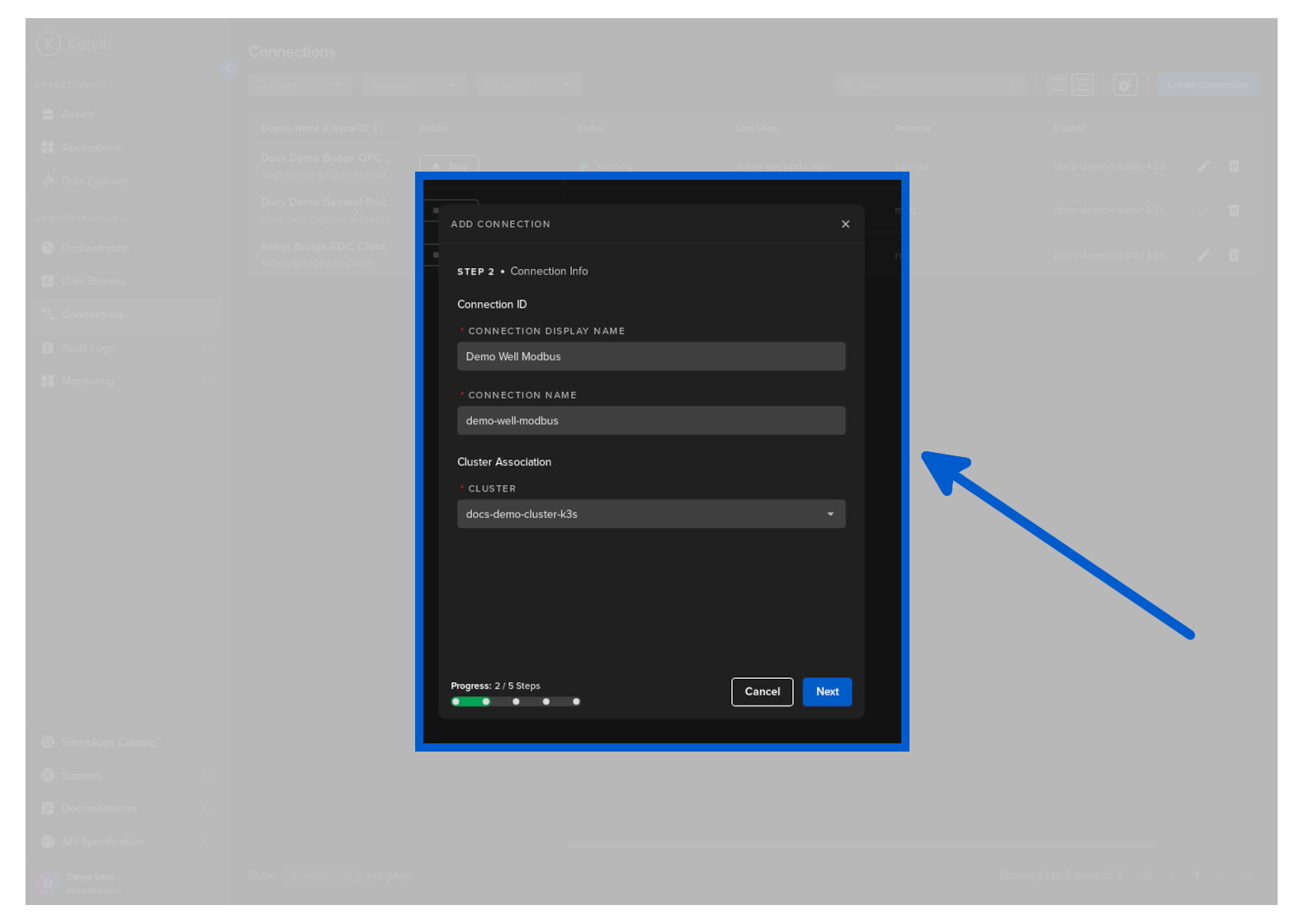Close the Add Connection dialog
The width and height of the screenshot is (1304, 924).
[x=845, y=224]
